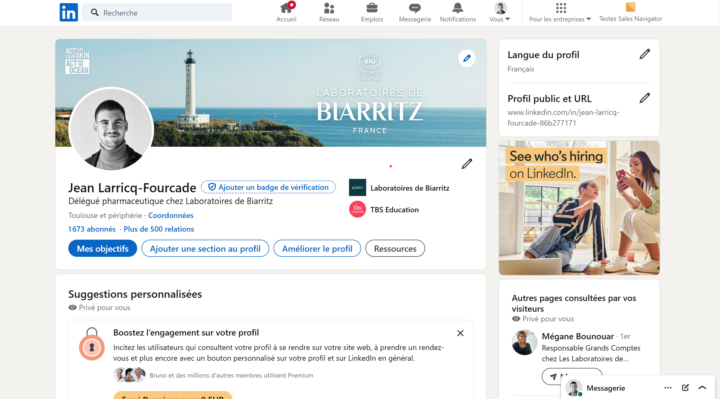This screenshot has height=399, width=720.
Task: Click the TBS Education logo icon
Action: [357, 209]
